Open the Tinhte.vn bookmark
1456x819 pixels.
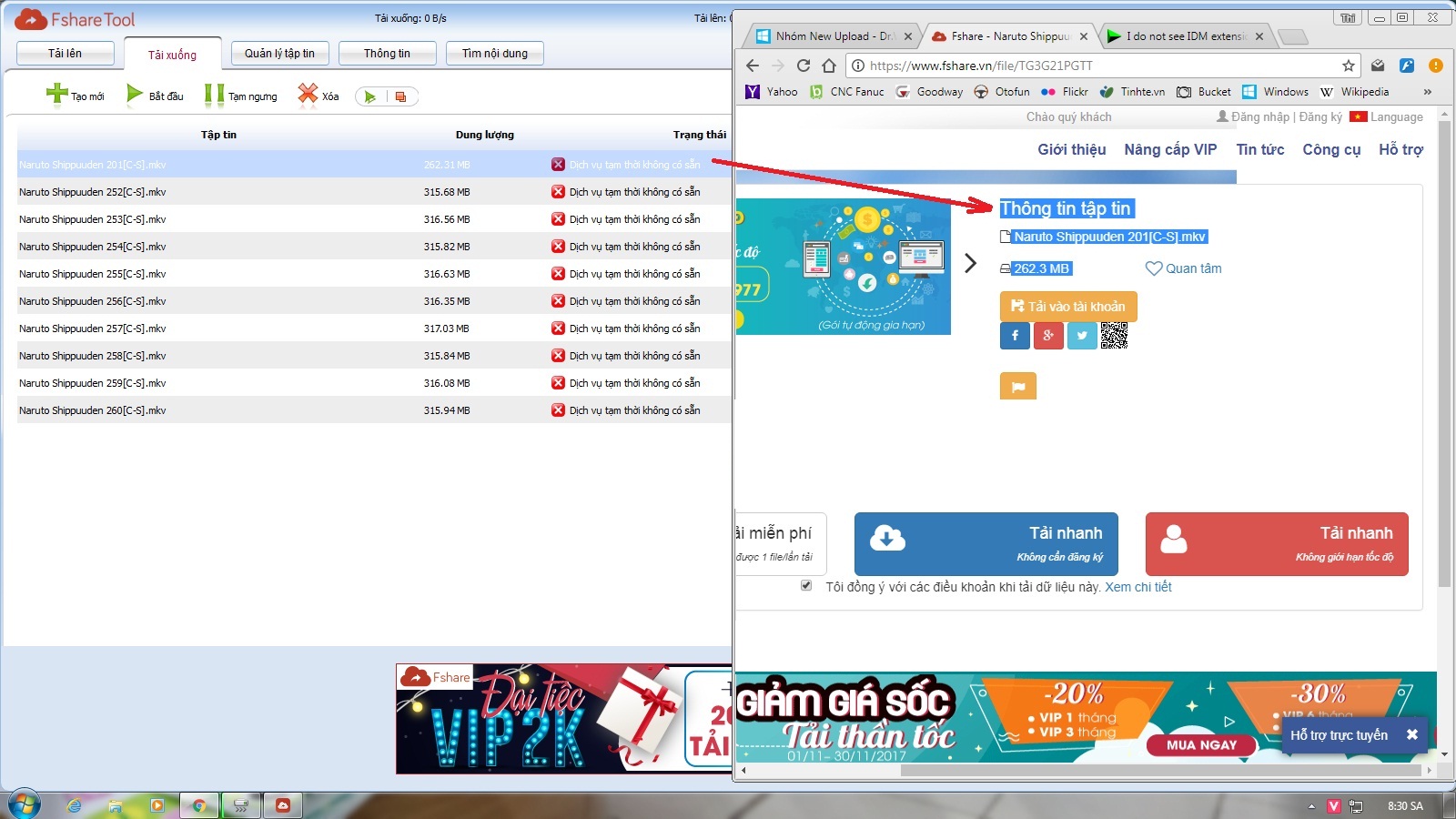click(x=1132, y=92)
